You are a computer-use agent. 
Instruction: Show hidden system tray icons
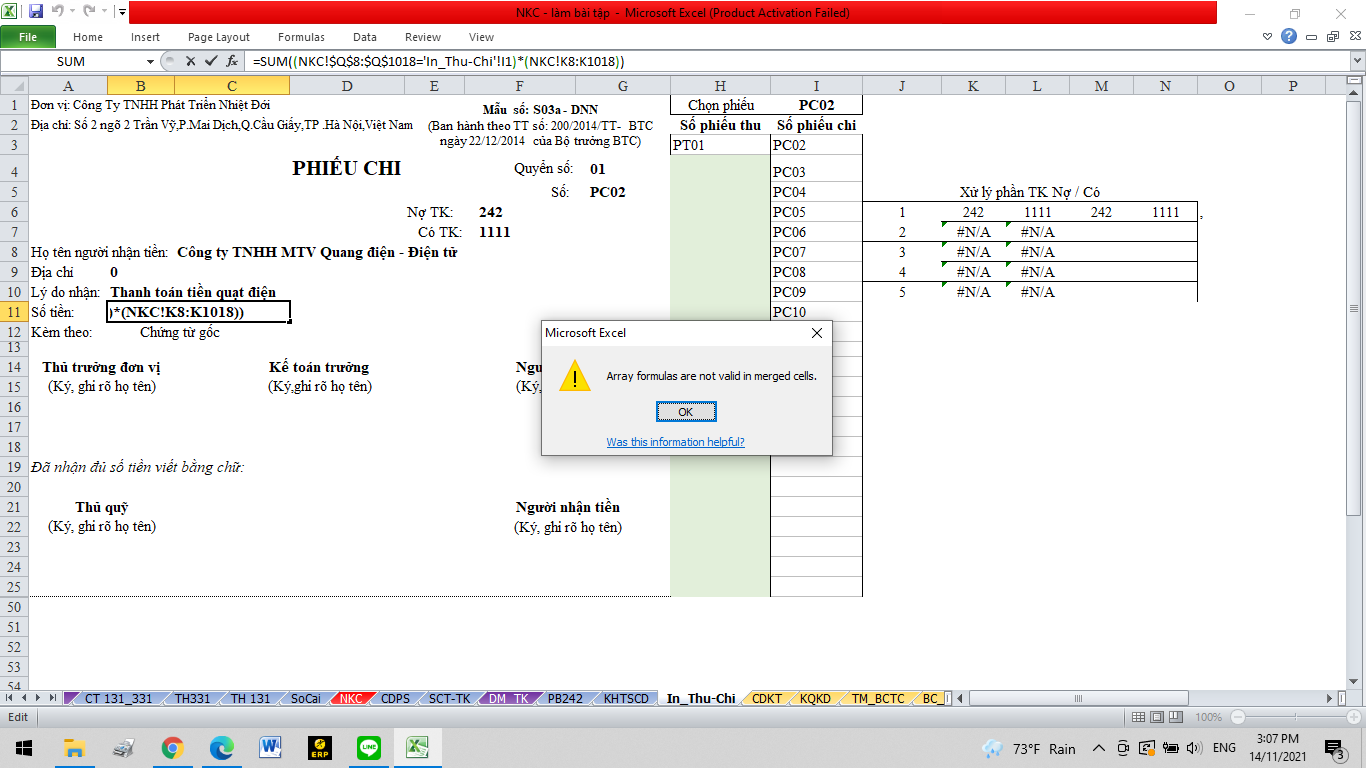[1099, 748]
